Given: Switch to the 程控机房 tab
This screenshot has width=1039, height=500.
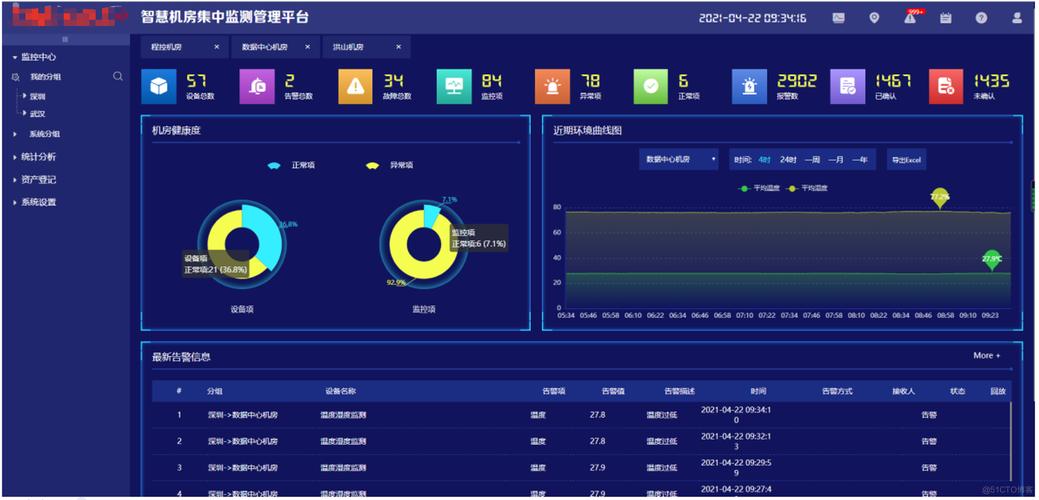Looking at the screenshot, I should click(167, 47).
